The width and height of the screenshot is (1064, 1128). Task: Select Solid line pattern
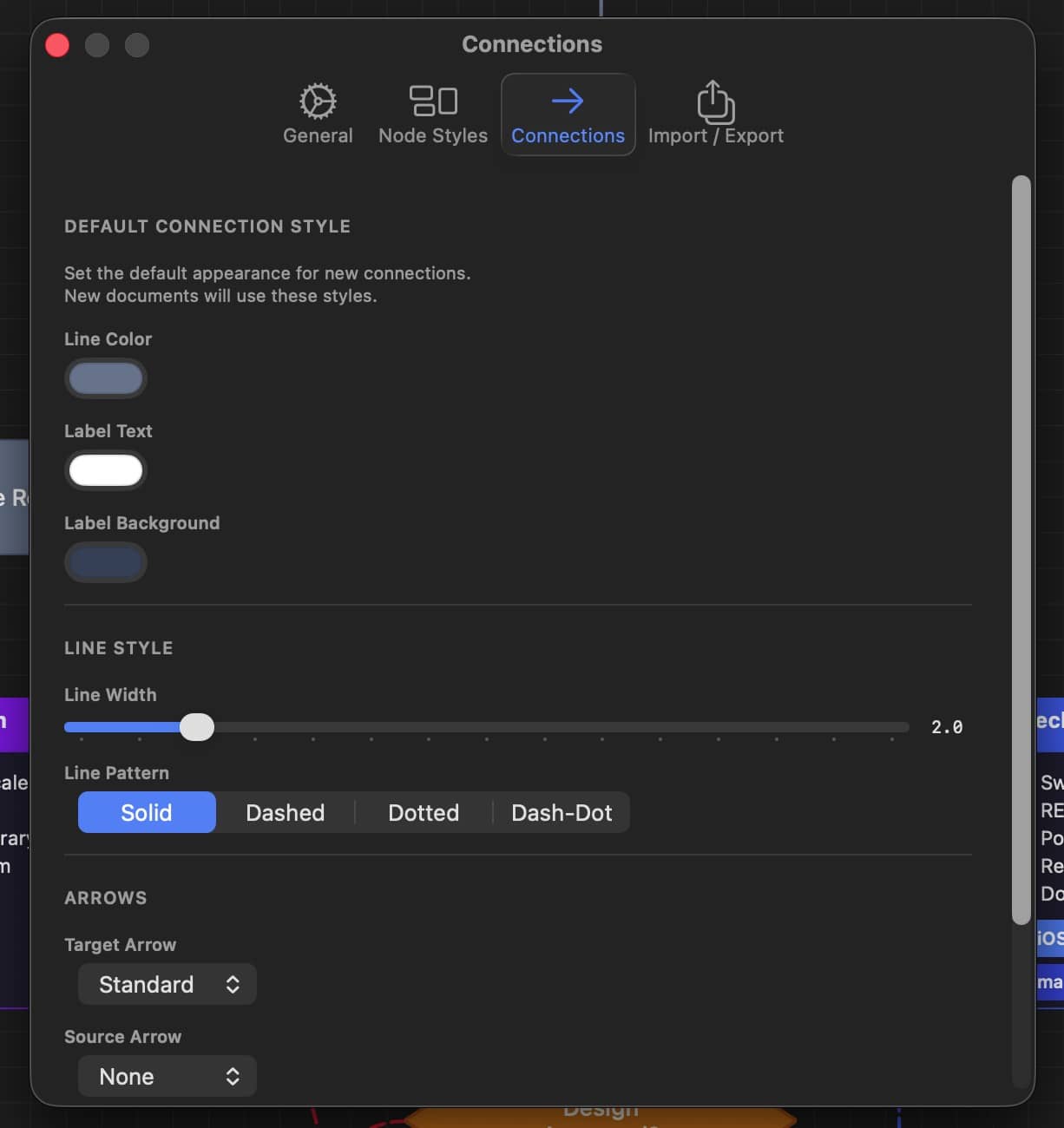click(146, 812)
